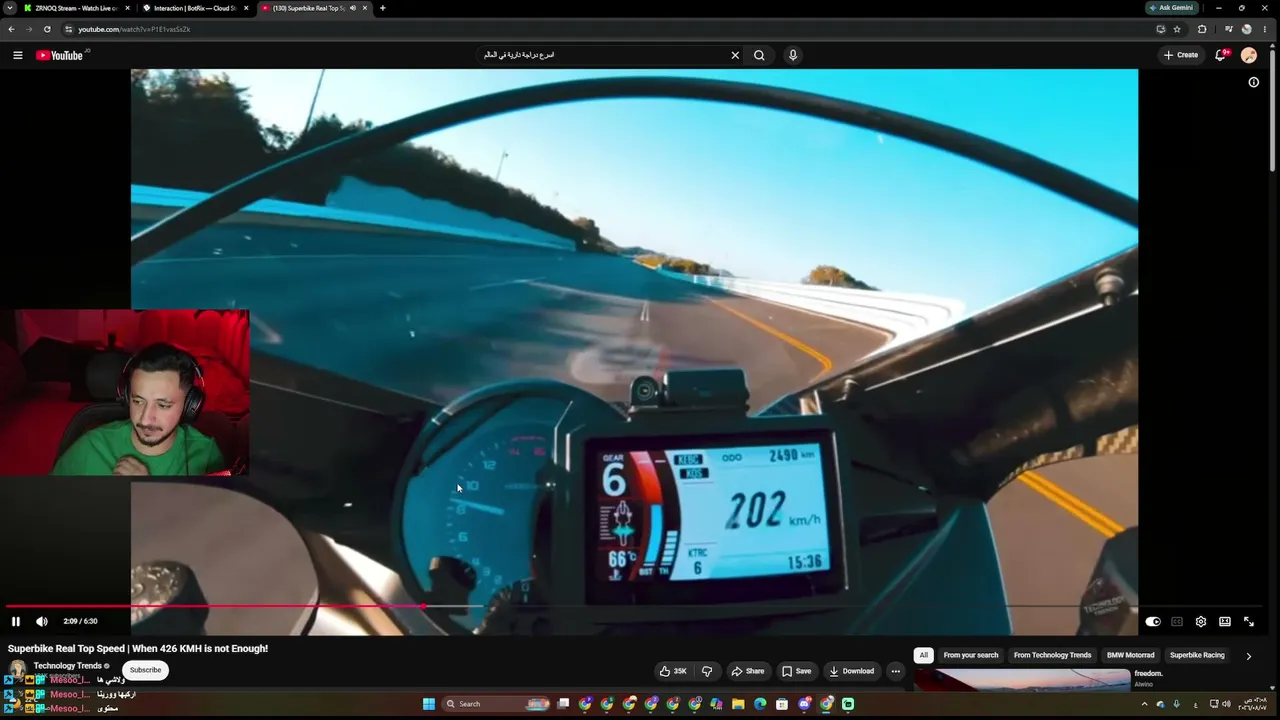Save video to a playlist
The image size is (1280, 720).
[x=797, y=671]
